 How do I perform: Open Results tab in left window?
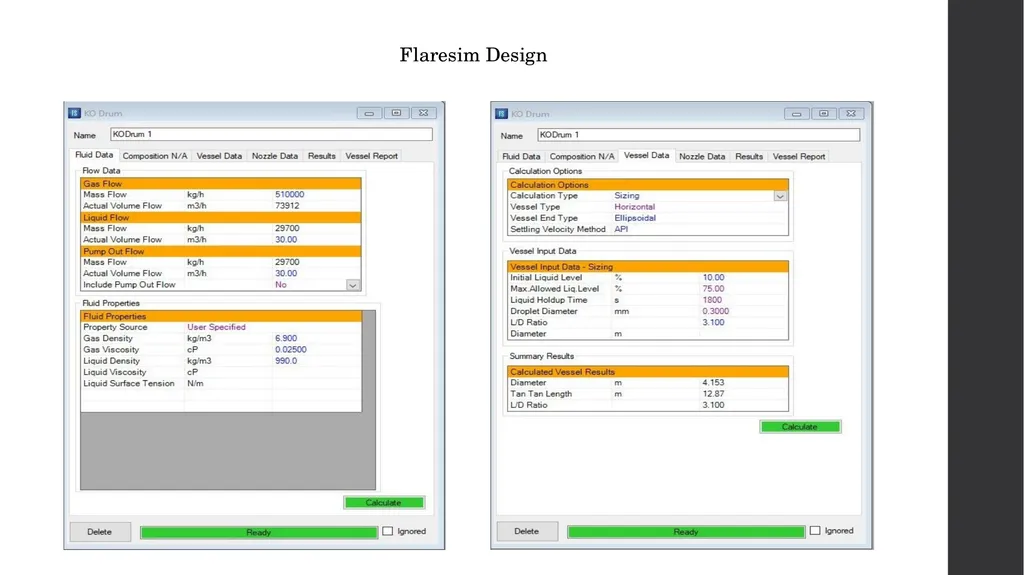(x=322, y=156)
